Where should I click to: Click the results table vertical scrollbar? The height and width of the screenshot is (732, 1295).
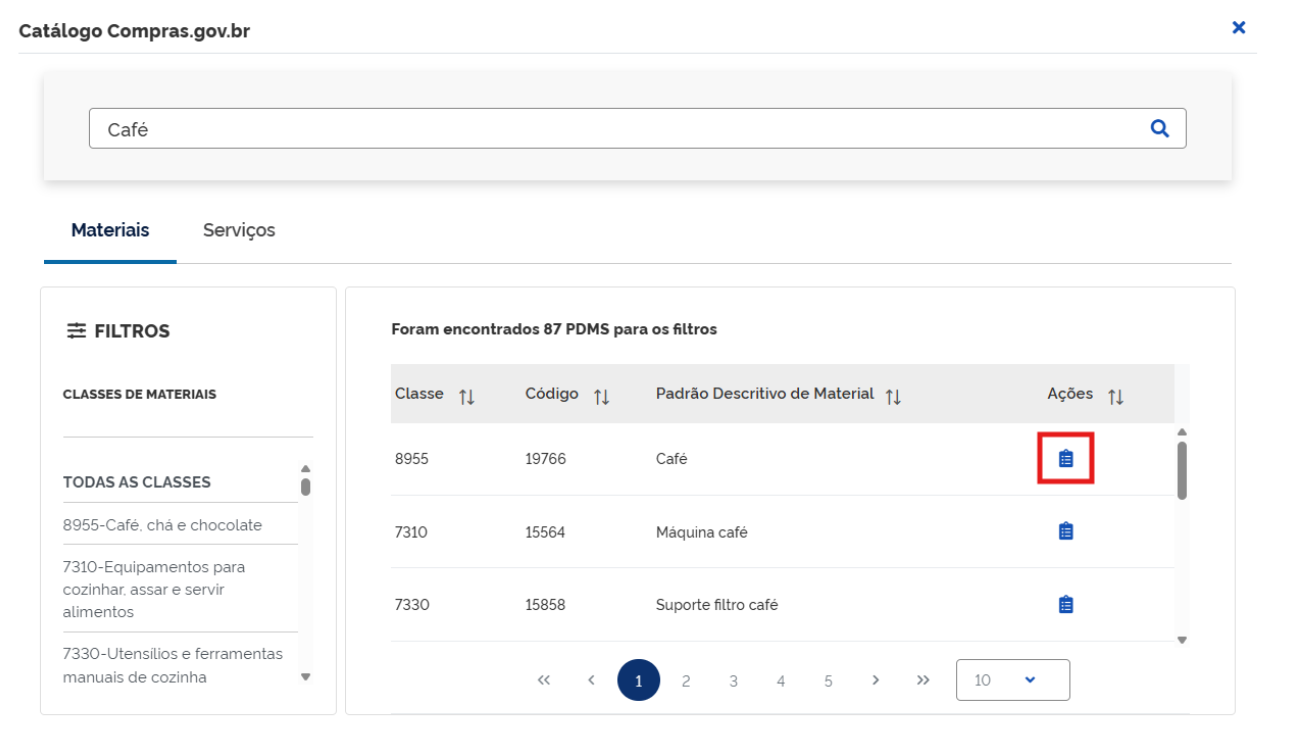click(x=1181, y=470)
